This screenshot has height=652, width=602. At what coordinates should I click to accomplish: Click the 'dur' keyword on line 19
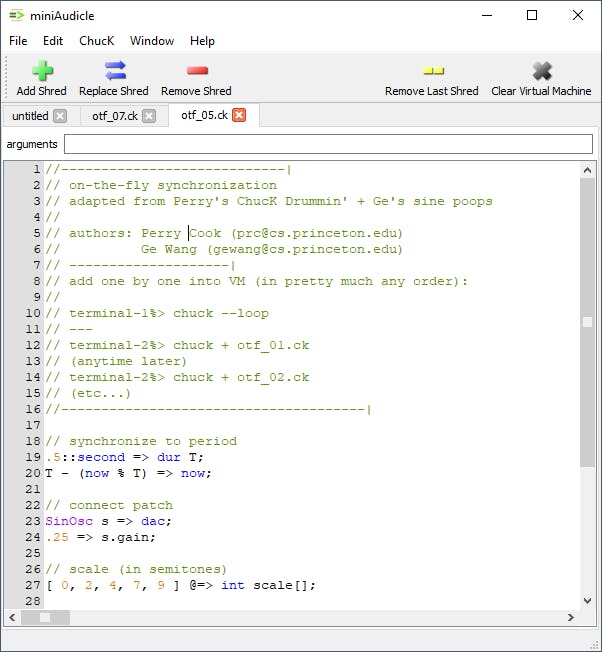click(x=169, y=457)
